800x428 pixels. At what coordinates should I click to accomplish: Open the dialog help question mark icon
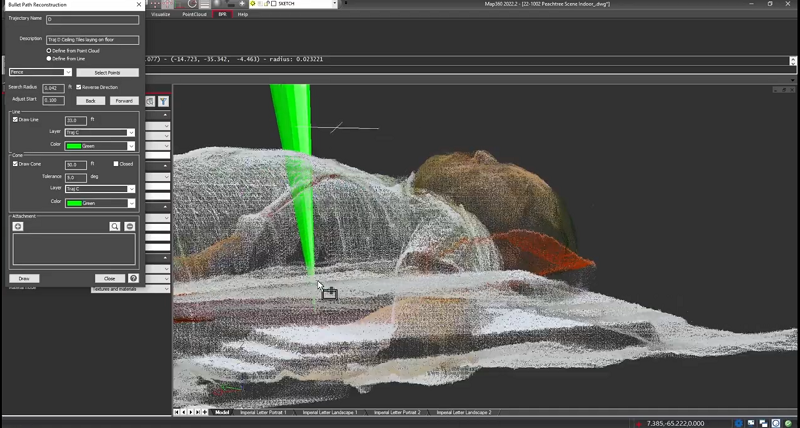pyautogui.click(x=133, y=278)
